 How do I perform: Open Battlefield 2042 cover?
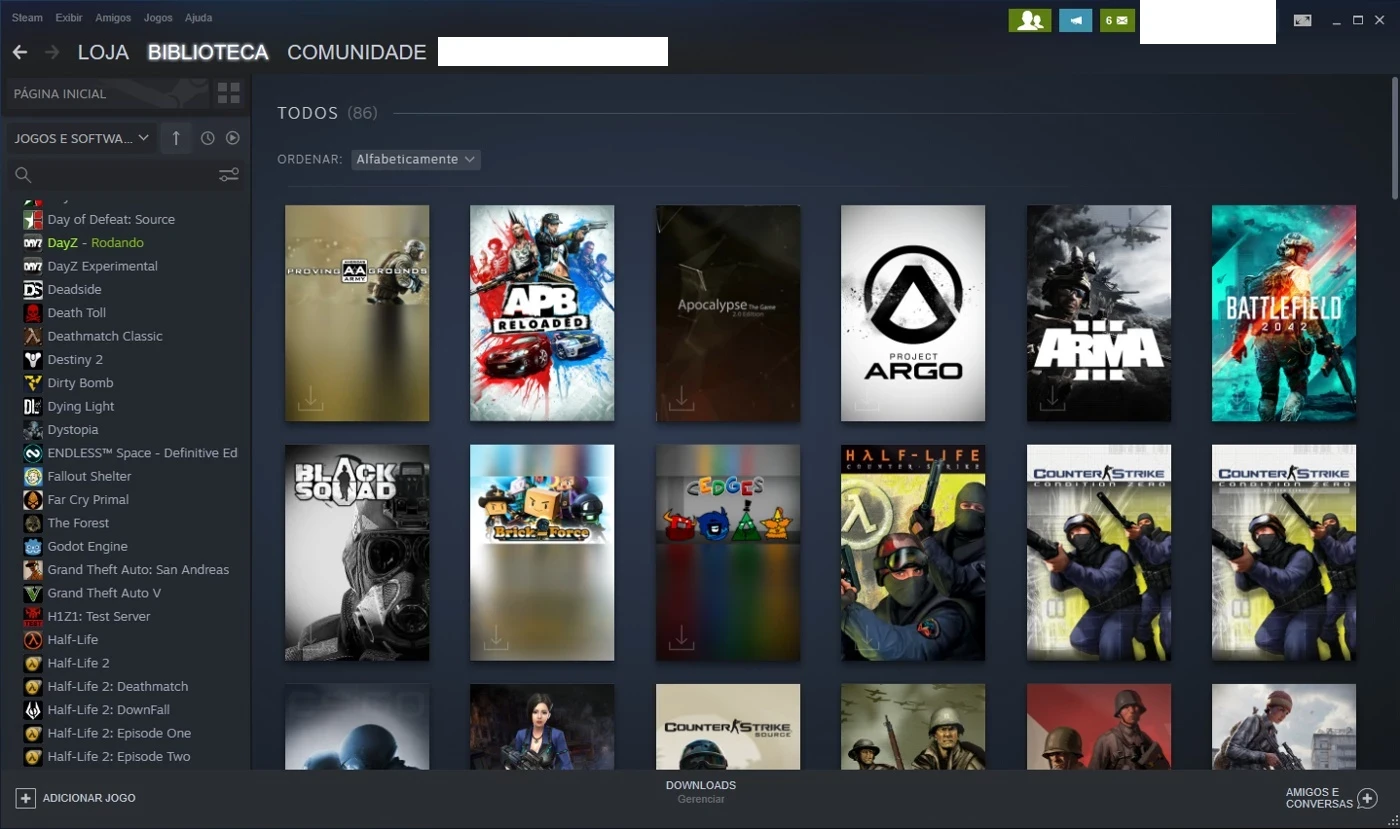point(1284,313)
